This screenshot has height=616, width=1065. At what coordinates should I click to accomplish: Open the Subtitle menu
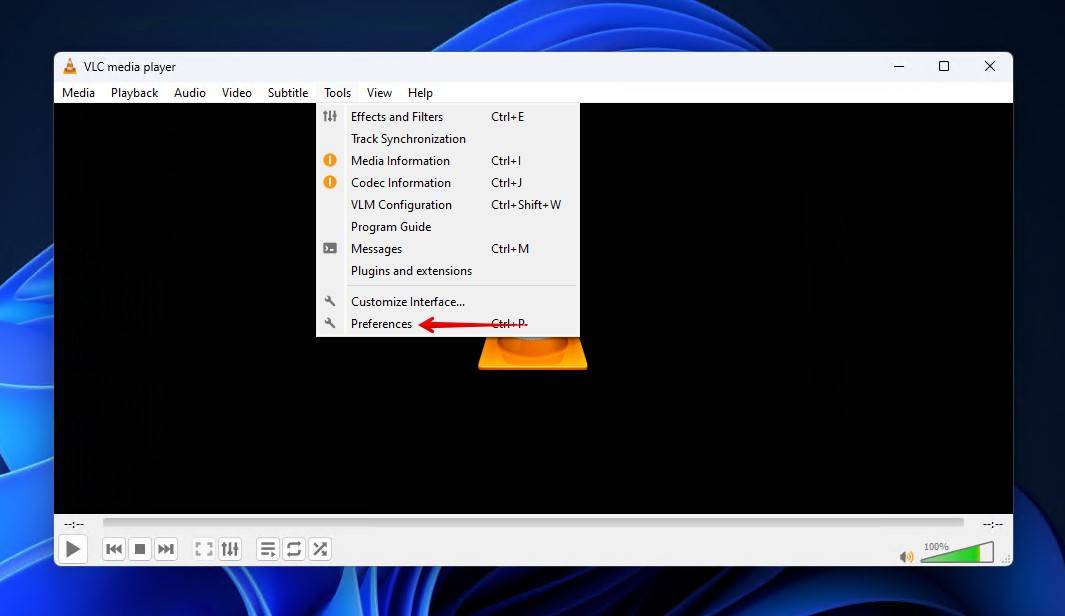288,93
